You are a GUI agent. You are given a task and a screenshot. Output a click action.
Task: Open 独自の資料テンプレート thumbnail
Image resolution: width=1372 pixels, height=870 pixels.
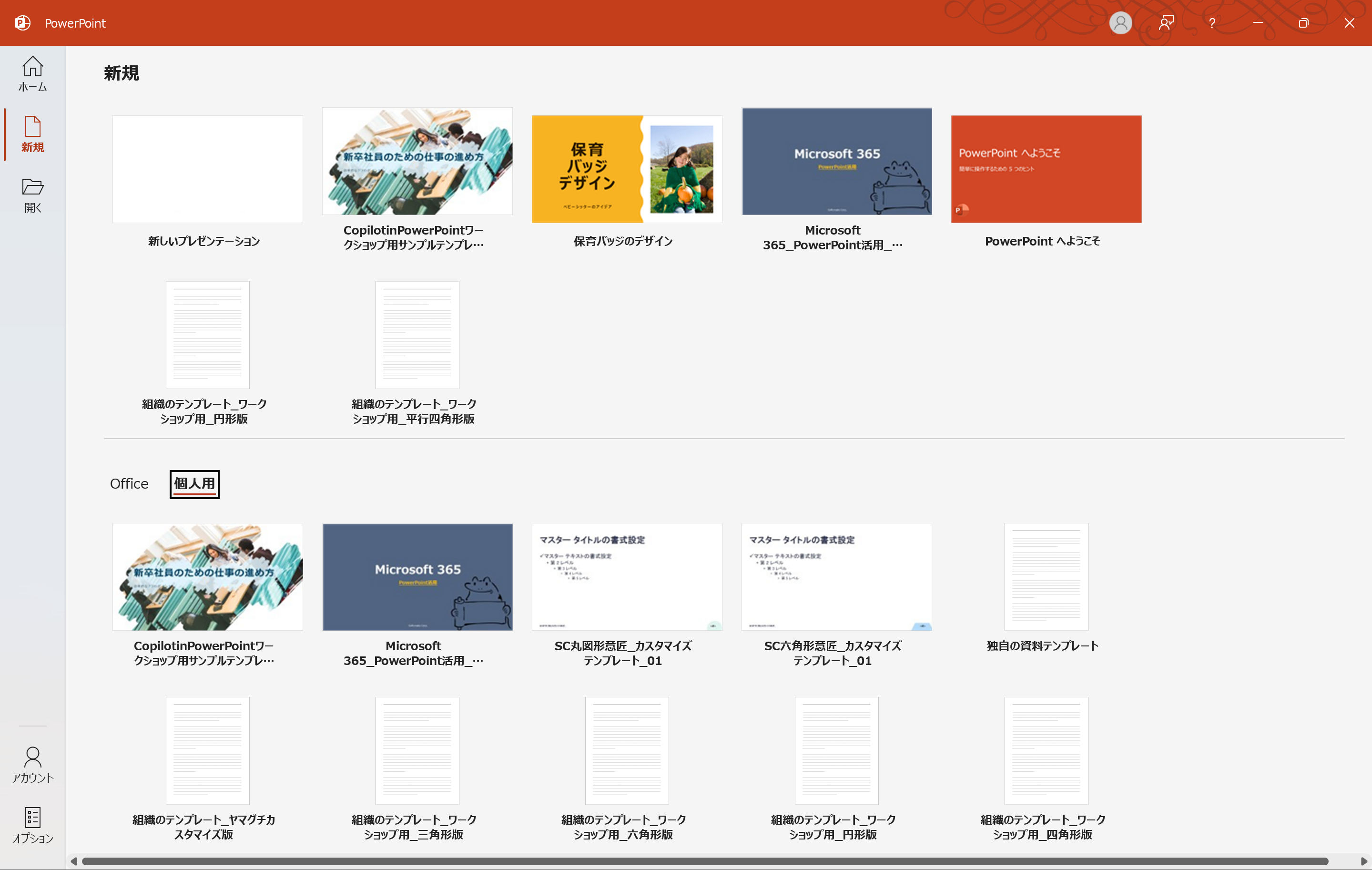[x=1046, y=576]
